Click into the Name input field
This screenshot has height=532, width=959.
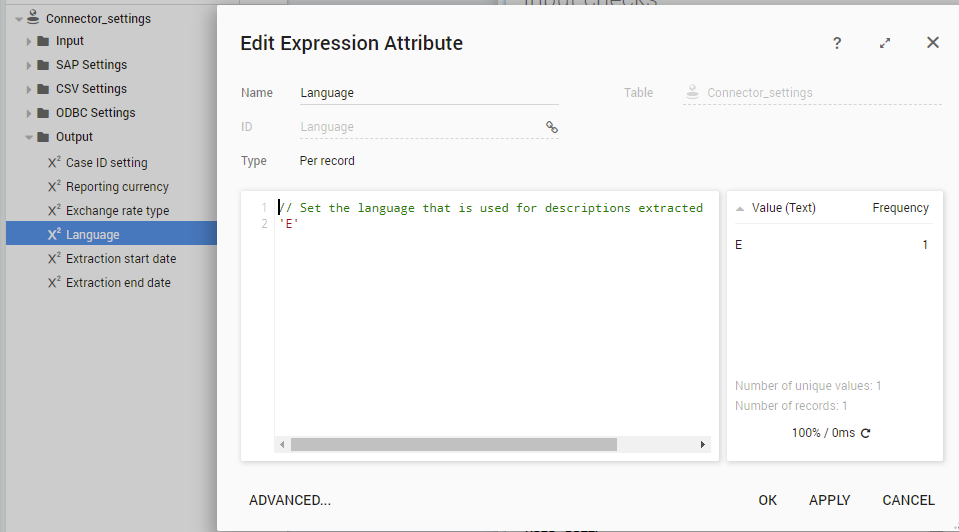428,93
